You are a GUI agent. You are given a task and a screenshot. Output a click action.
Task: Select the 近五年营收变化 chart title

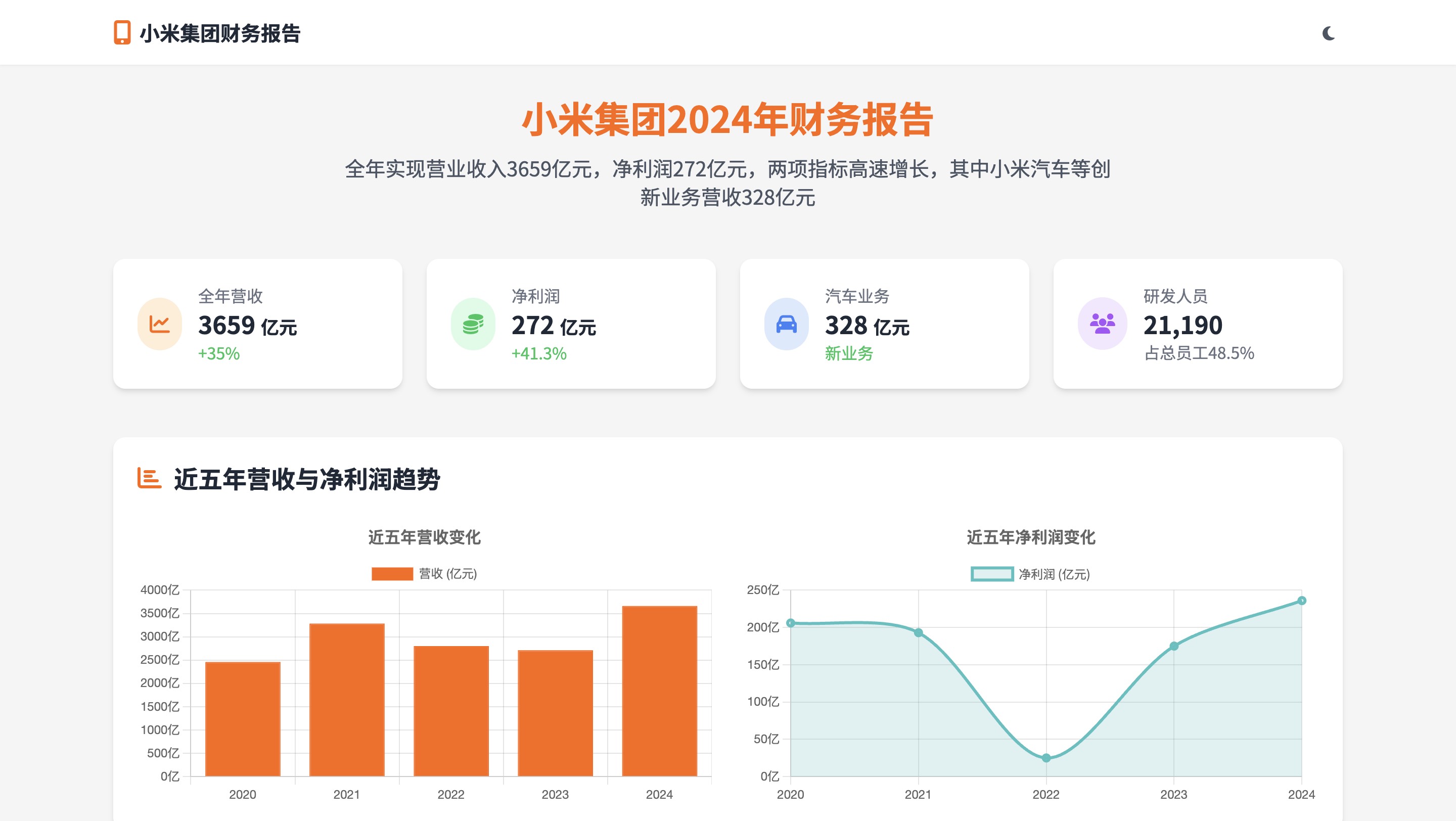pos(425,538)
